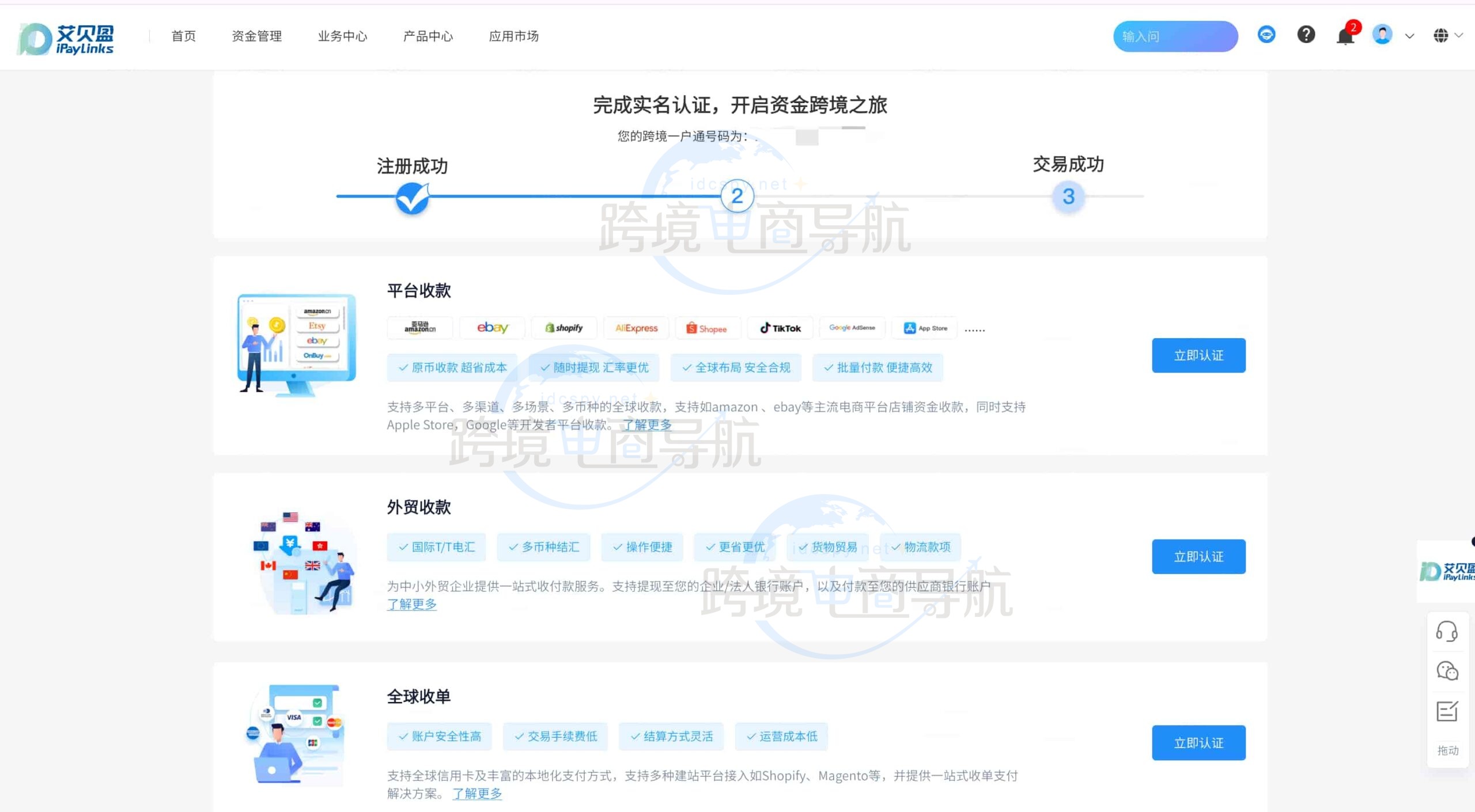Open the 应用市场 menu item
This screenshot has height=812, width=1475.
[x=513, y=36]
